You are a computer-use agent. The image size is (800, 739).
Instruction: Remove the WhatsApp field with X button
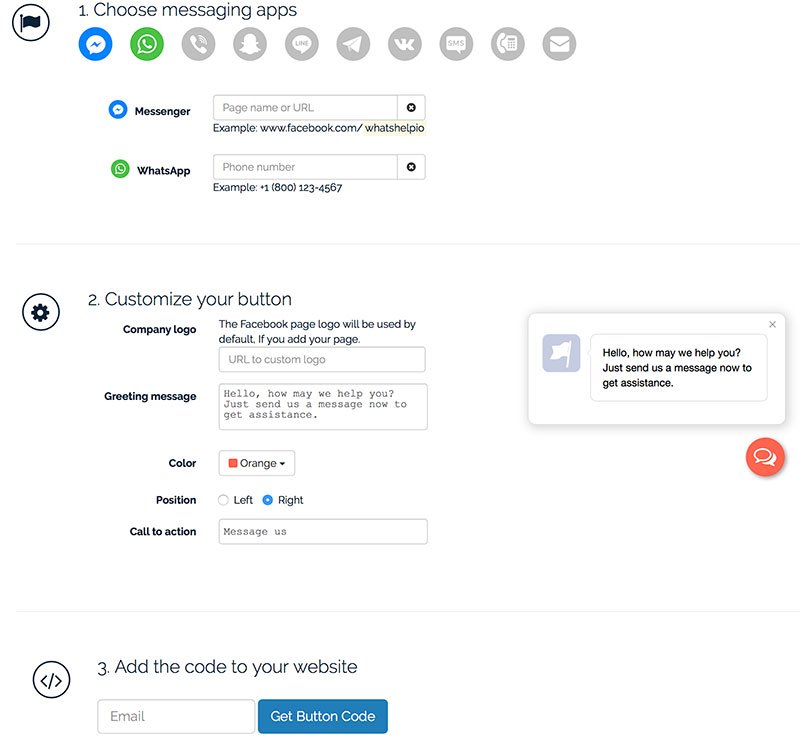click(x=411, y=167)
